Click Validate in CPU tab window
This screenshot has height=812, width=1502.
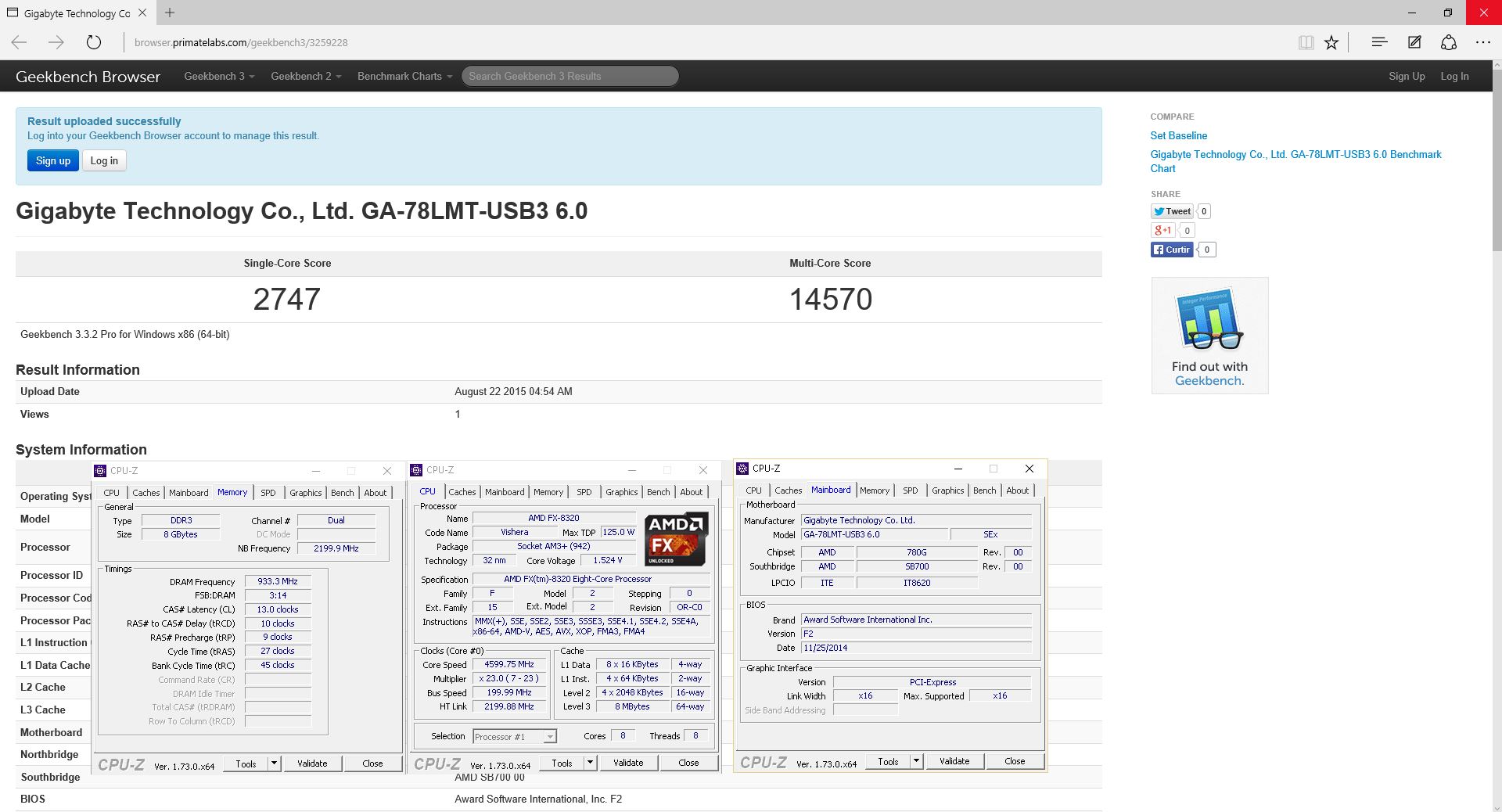click(x=628, y=763)
